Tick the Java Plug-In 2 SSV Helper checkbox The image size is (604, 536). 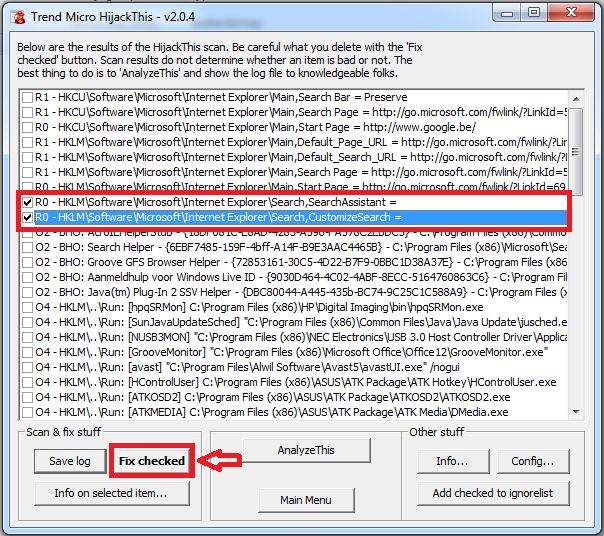[x=27, y=292]
